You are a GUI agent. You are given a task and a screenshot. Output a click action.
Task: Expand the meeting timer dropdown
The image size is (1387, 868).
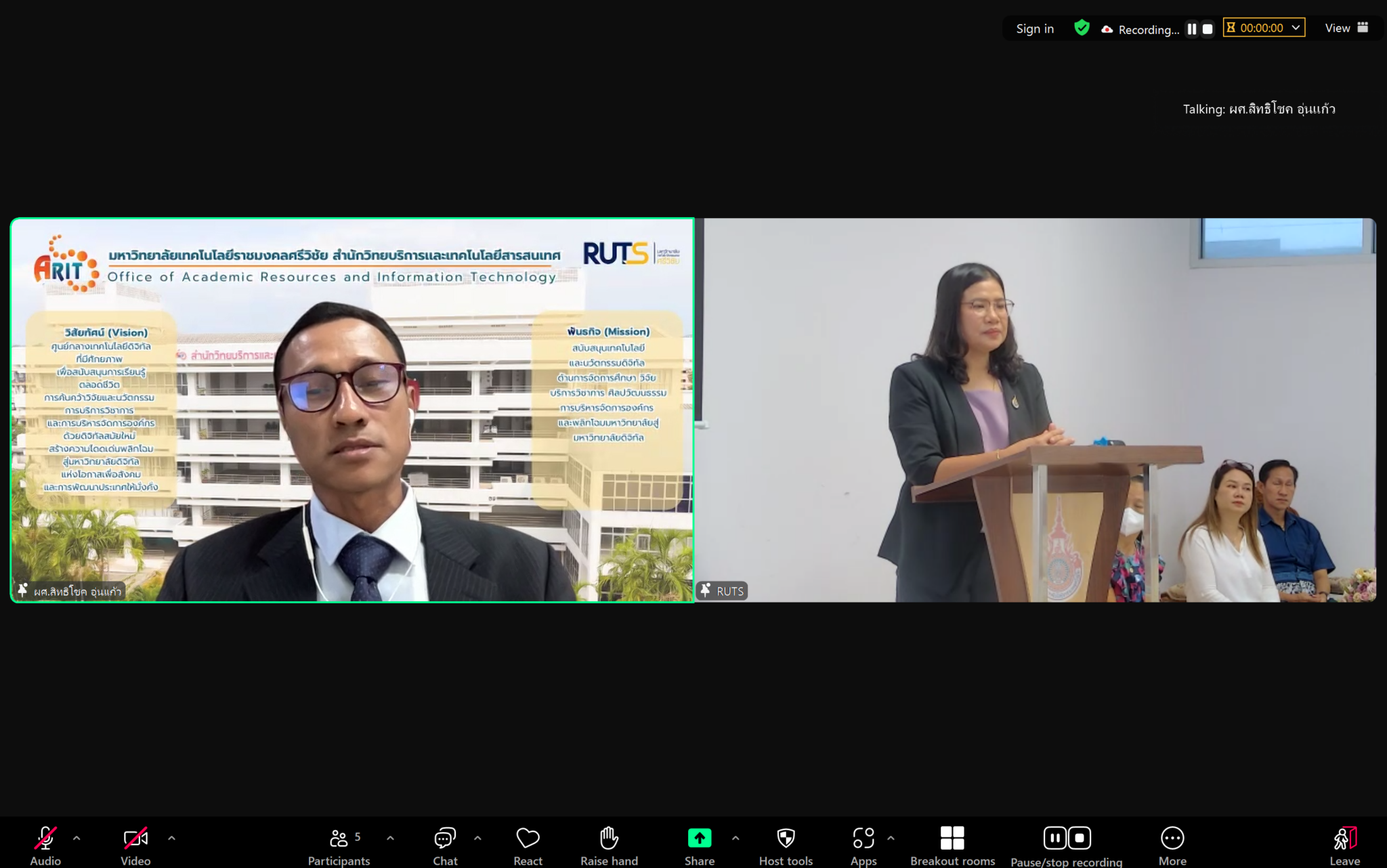[1296, 28]
